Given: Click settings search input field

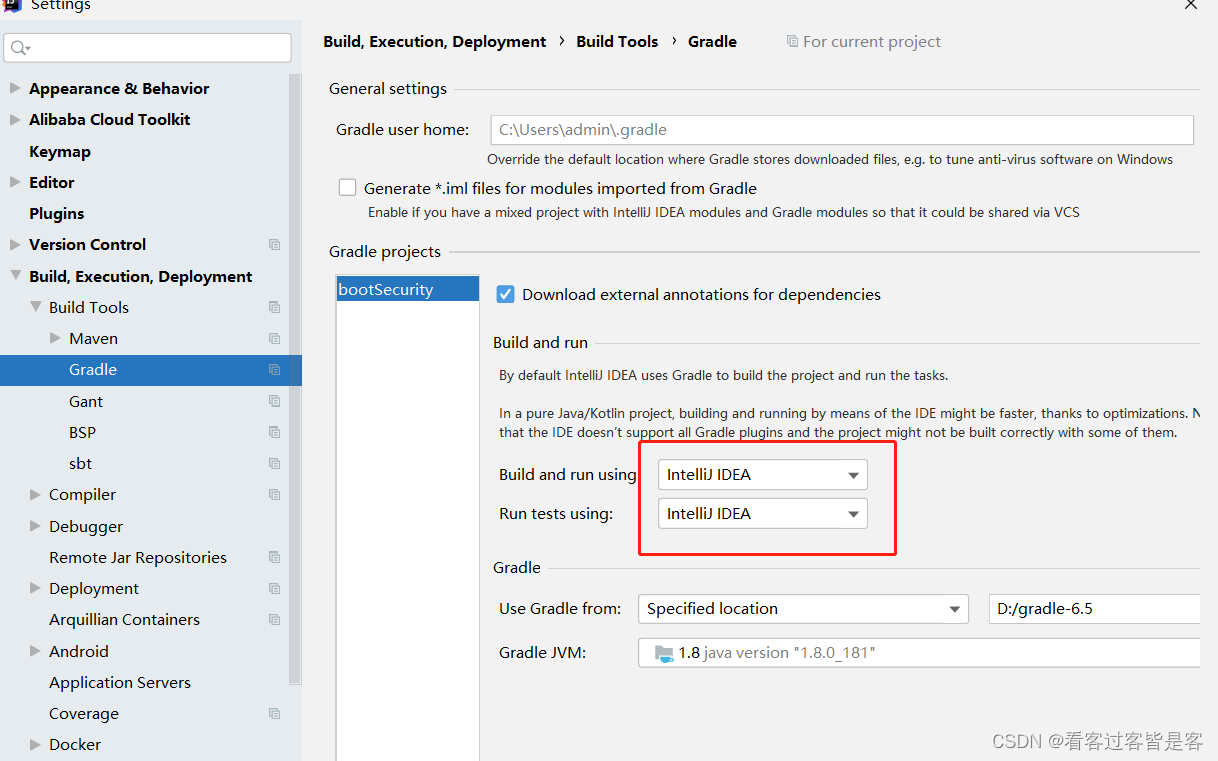Looking at the screenshot, I should [x=147, y=47].
